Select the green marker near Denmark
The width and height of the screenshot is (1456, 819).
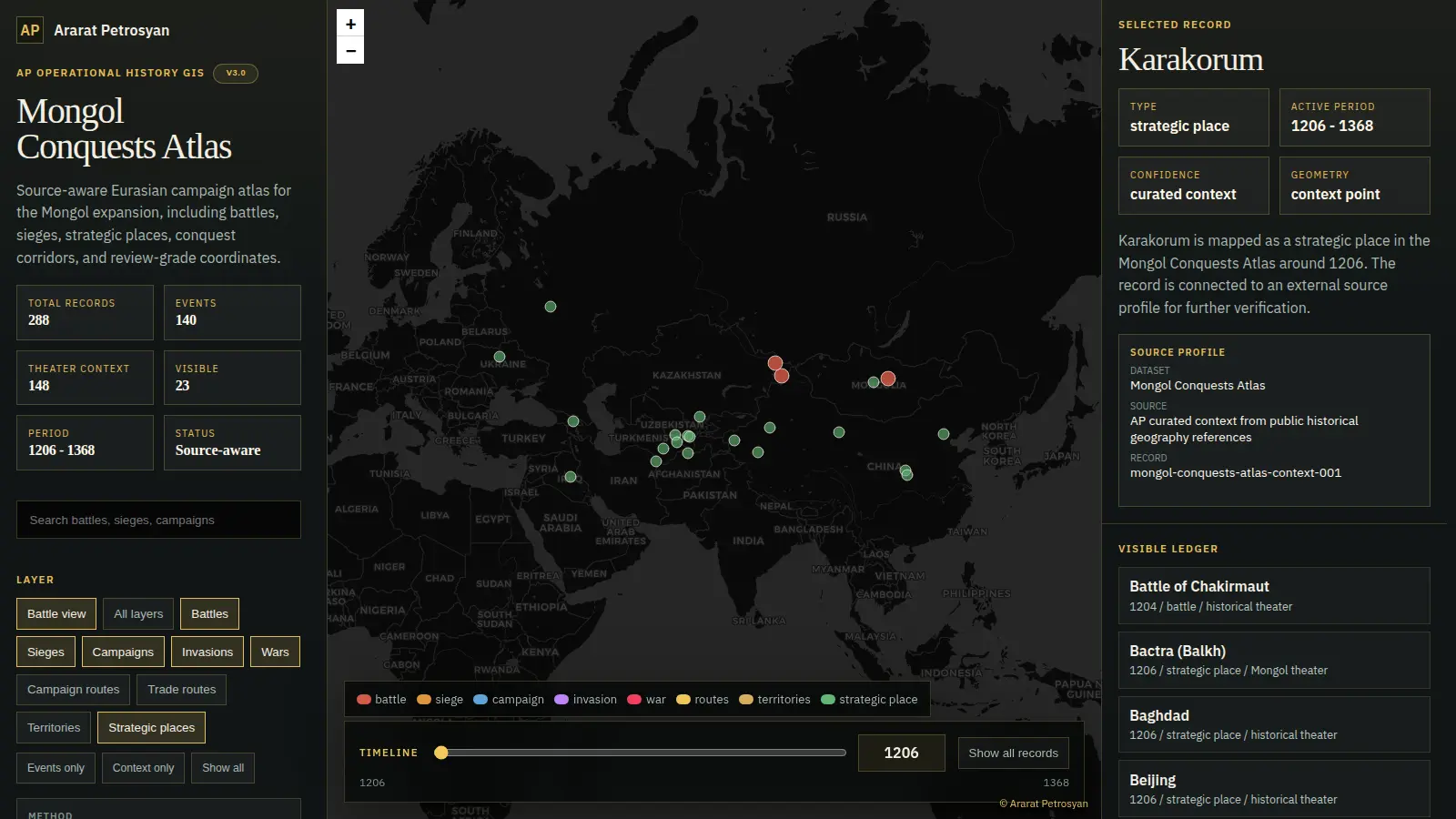pyautogui.click(x=551, y=307)
